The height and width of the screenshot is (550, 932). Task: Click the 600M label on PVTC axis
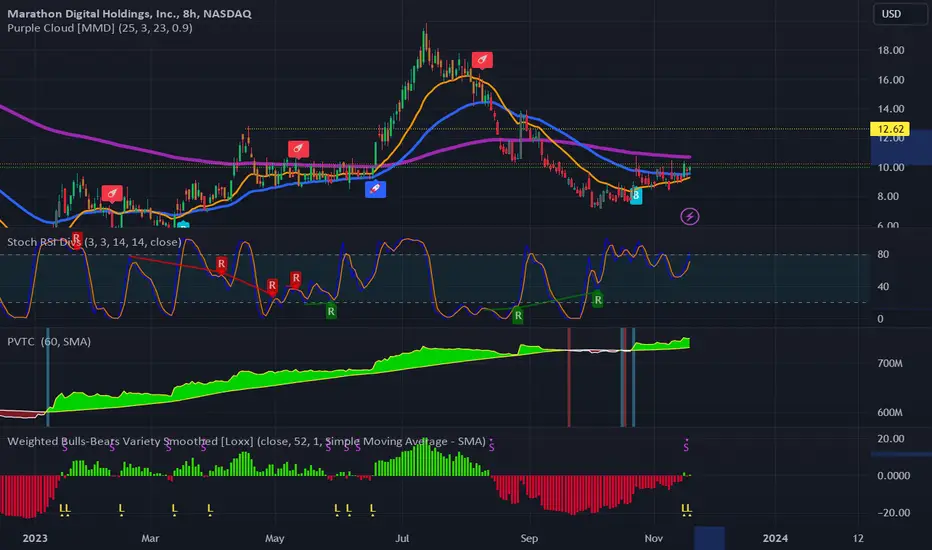click(x=890, y=413)
